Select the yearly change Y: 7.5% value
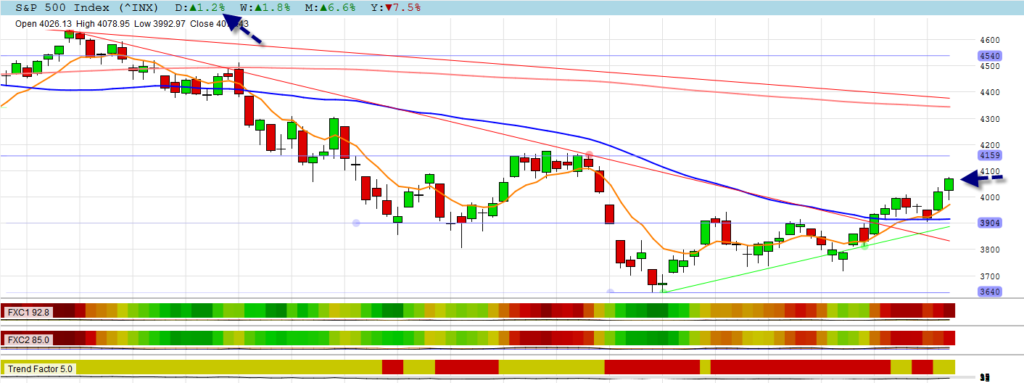This screenshot has height=383, width=1024. point(395,8)
